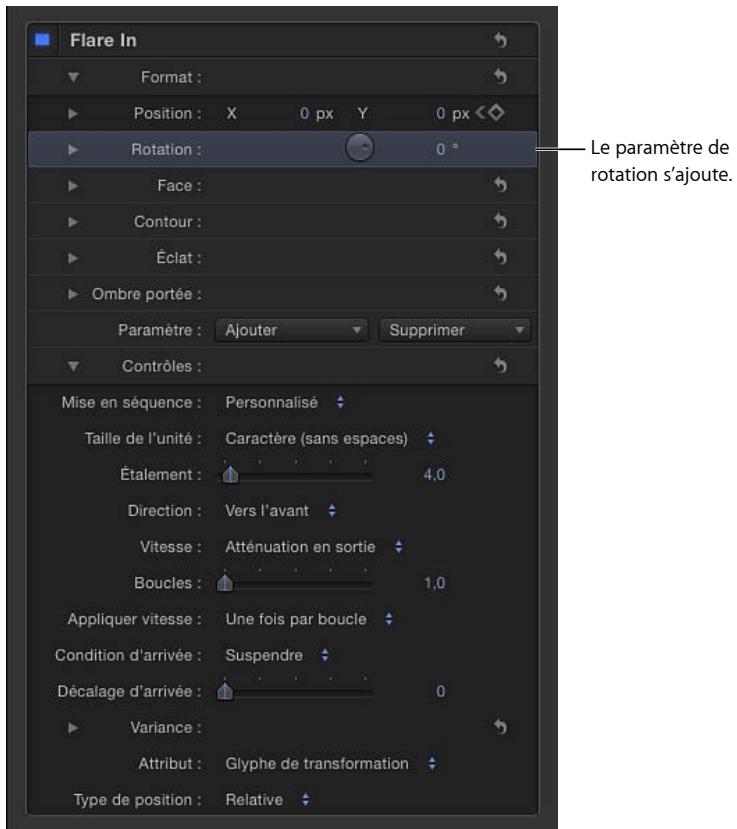This screenshot has width=737, height=829.
Task: Open the Ajouter parameter pop-up menu
Action: coord(291,330)
